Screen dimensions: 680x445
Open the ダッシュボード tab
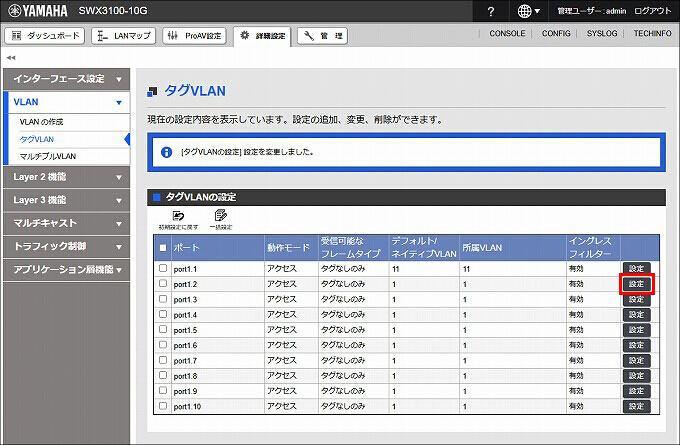tap(46, 36)
